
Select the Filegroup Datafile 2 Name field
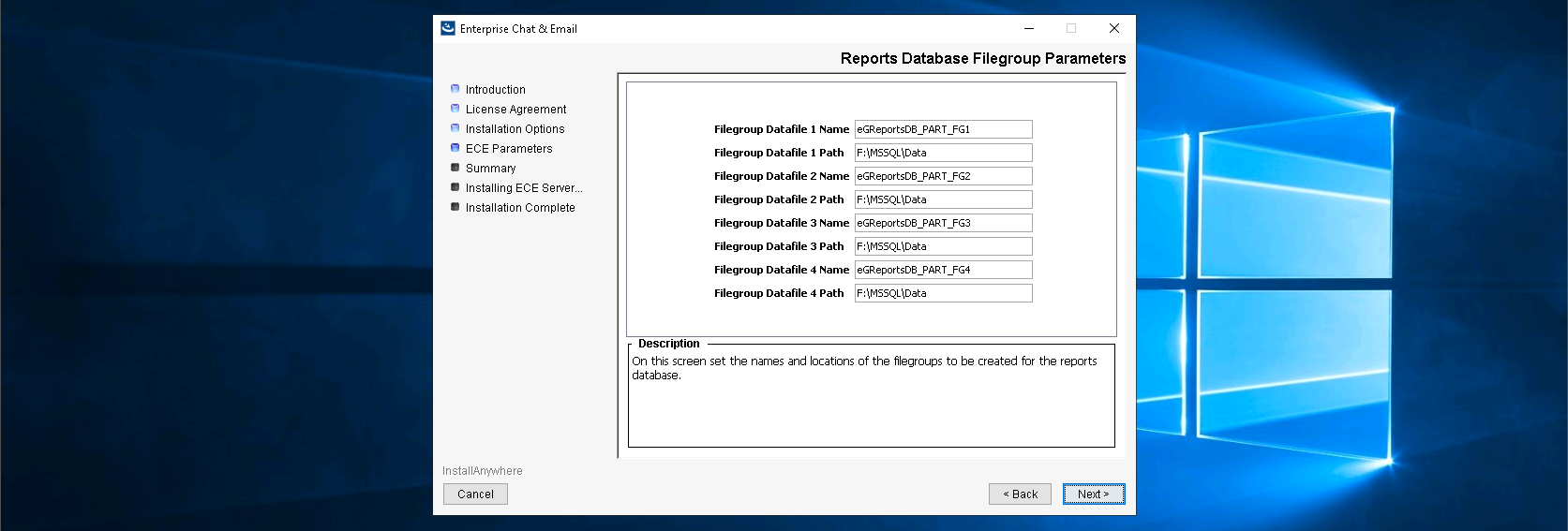point(943,176)
